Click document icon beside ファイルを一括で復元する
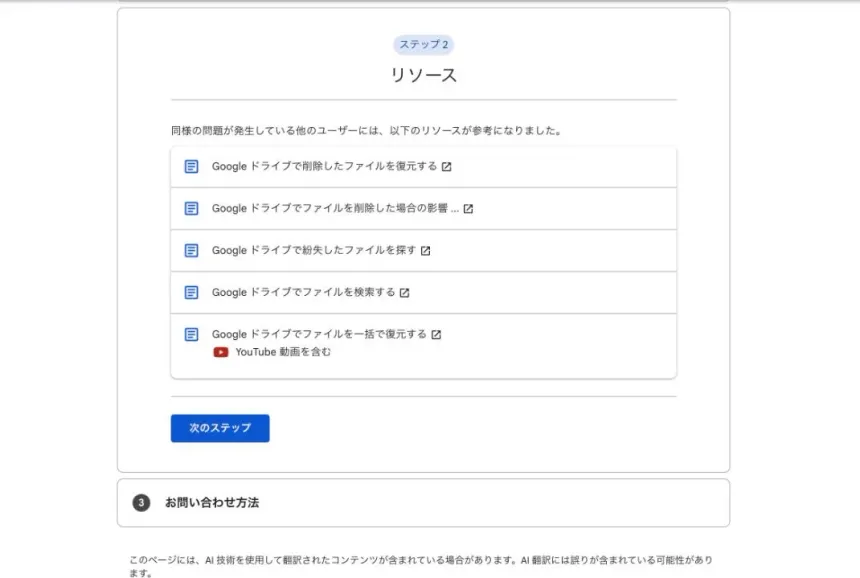 (191, 335)
